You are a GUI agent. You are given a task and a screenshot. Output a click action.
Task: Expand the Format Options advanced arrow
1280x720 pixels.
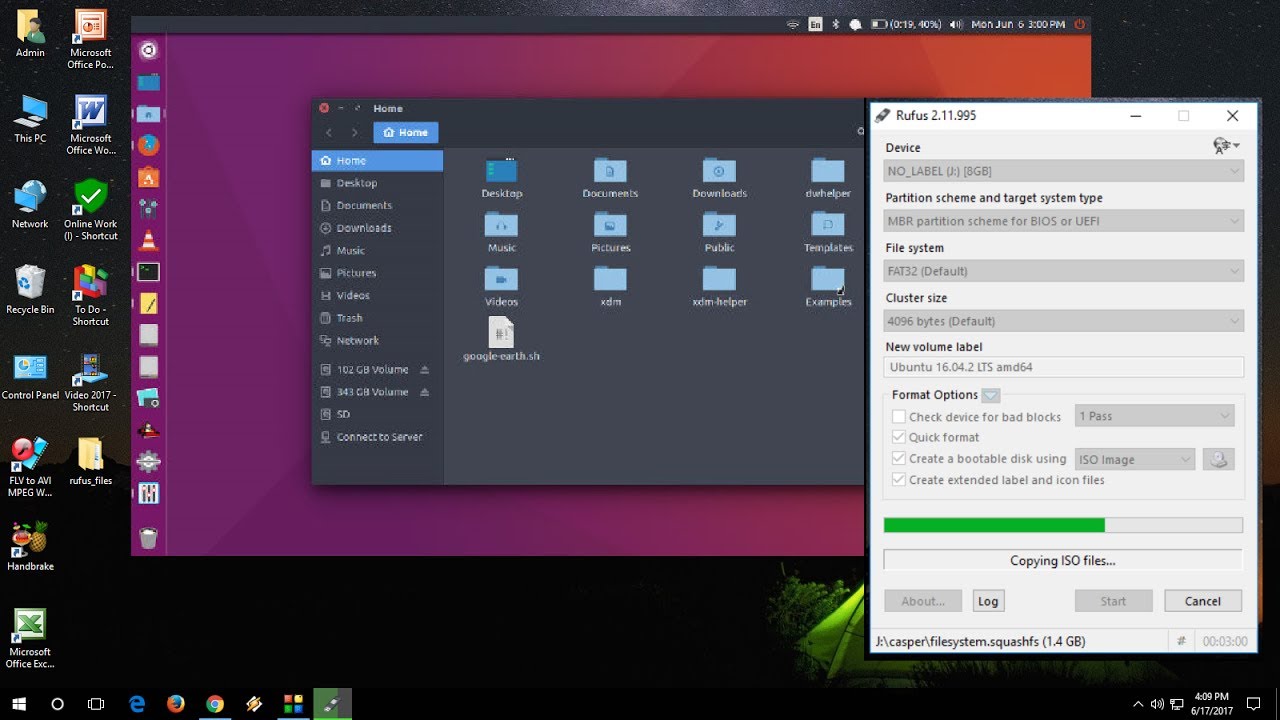[990, 395]
